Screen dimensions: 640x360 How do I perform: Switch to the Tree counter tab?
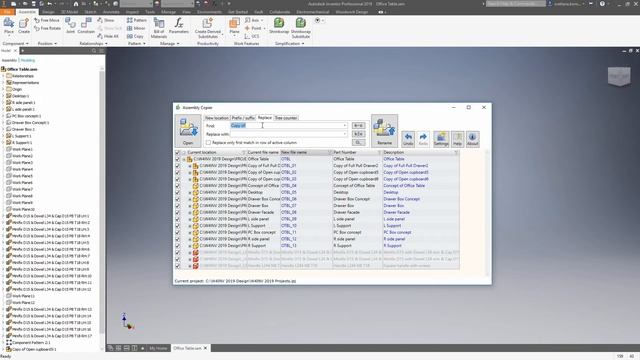(286, 118)
